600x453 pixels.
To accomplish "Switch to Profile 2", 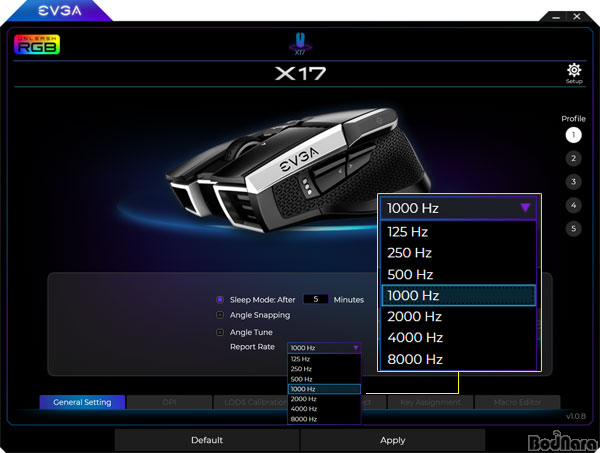I will point(573,158).
